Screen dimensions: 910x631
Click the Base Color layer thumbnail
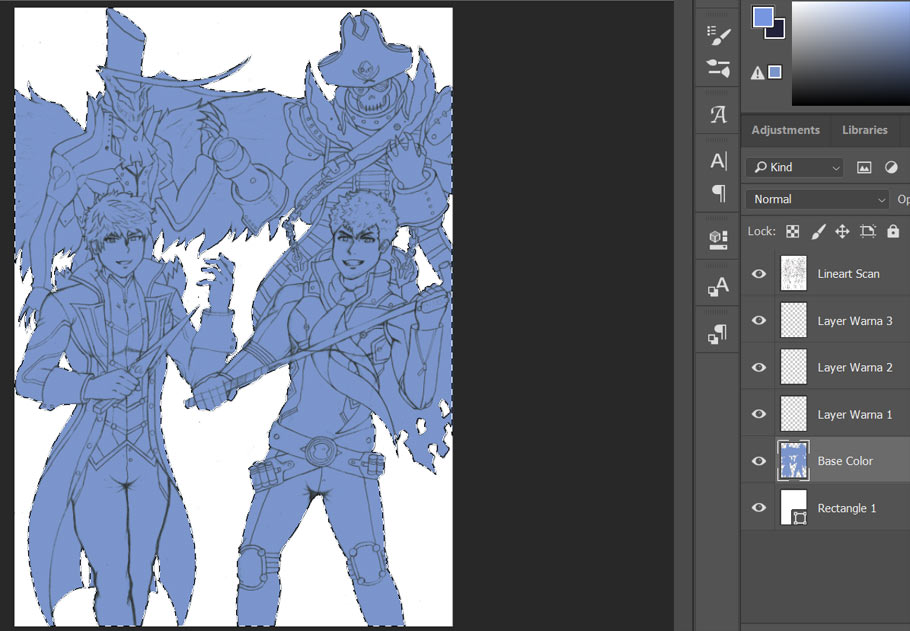pos(793,460)
